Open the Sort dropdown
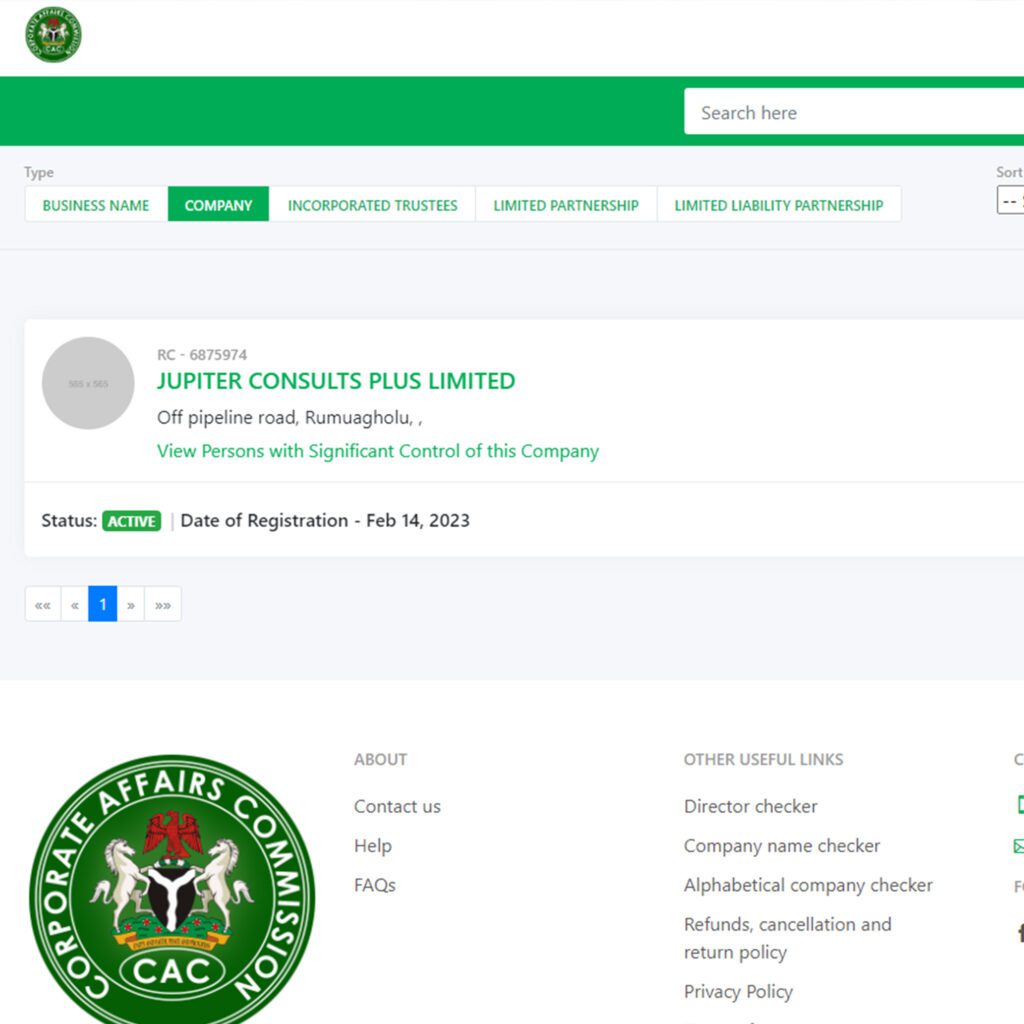The height and width of the screenshot is (1024, 1024). (x=1010, y=201)
